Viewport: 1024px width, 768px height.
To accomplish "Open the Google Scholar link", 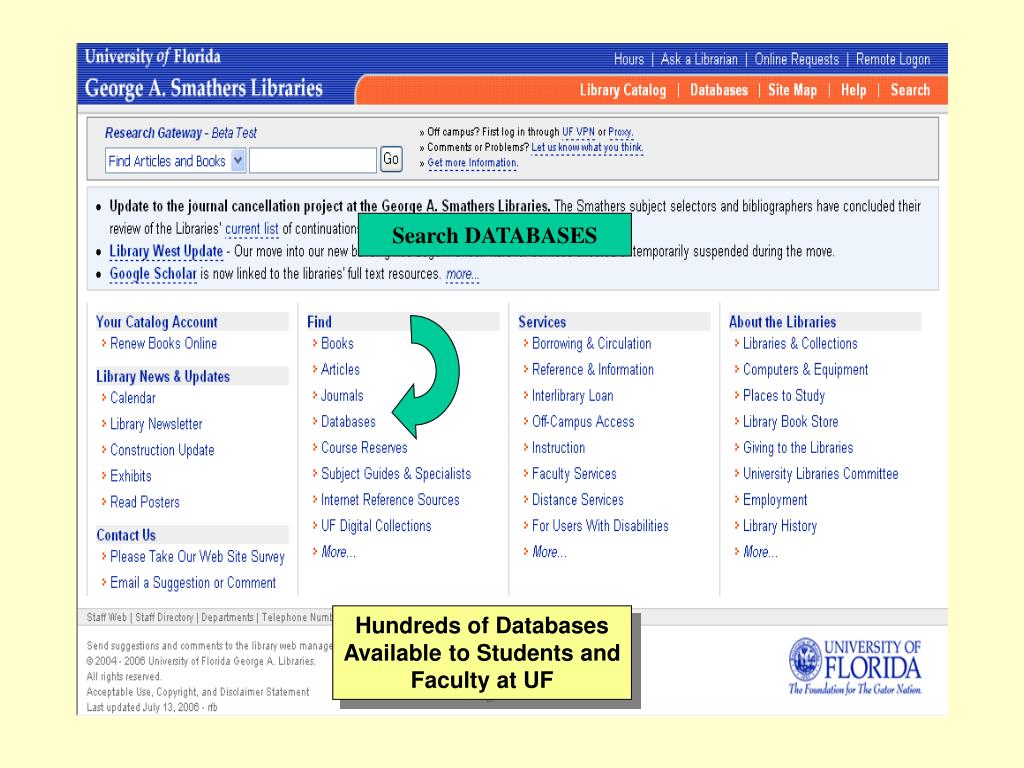I will (153, 274).
